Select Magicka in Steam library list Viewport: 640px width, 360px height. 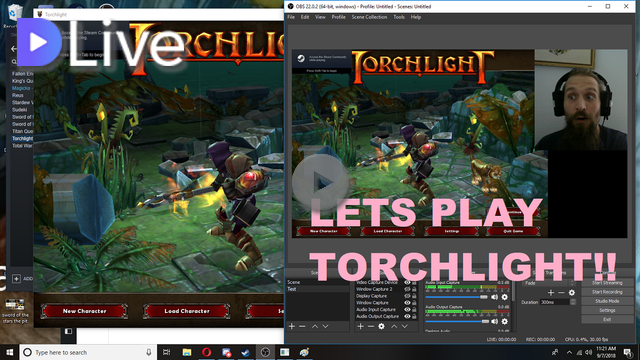pyautogui.click(x=22, y=88)
